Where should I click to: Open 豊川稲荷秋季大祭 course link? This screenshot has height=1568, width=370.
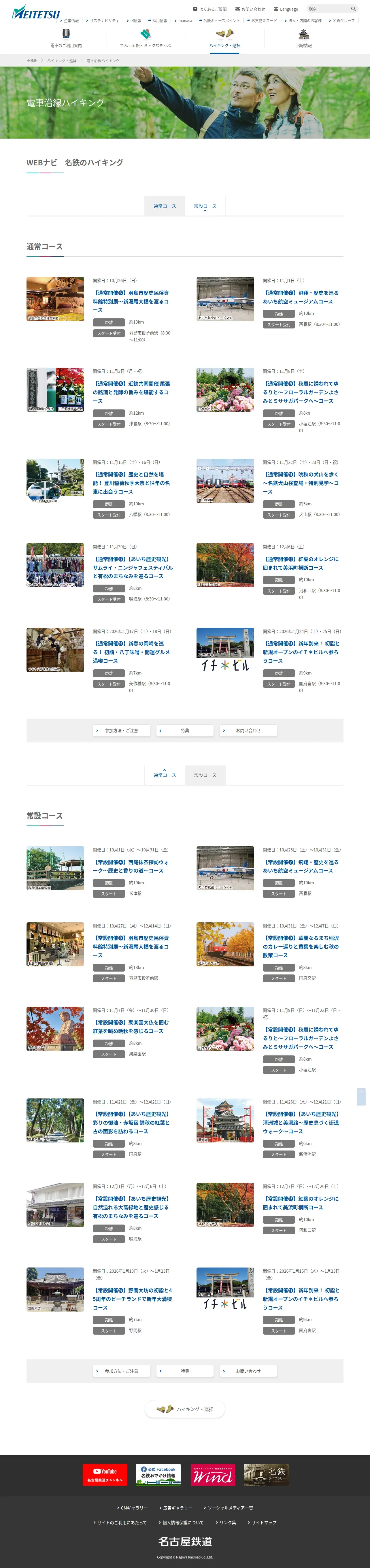point(131,483)
